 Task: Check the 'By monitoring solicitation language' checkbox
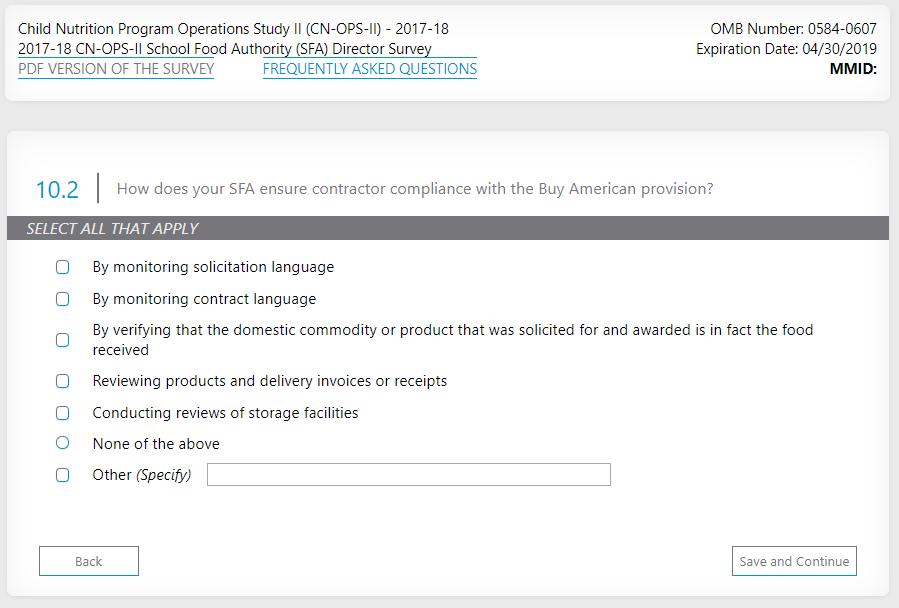click(x=63, y=268)
